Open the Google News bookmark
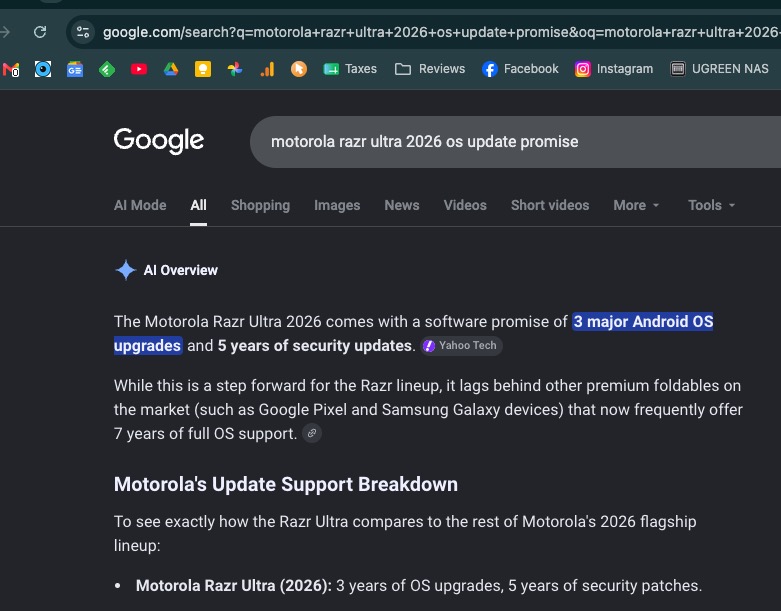 (x=75, y=69)
